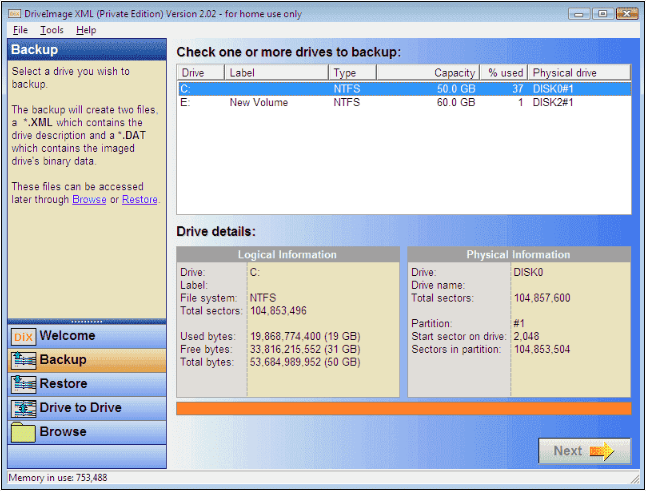Image resolution: width=646 pixels, height=491 pixels.
Task: Follow the Restore hyperlink in description
Action: [140, 200]
